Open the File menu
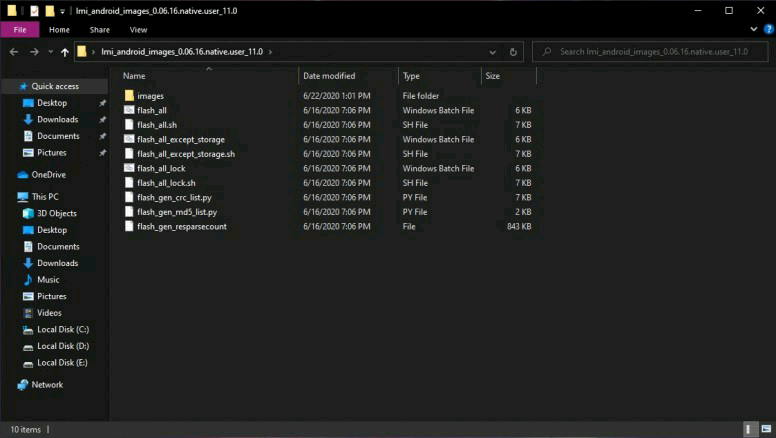Viewport: 776px width, 438px height. click(20, 30)
